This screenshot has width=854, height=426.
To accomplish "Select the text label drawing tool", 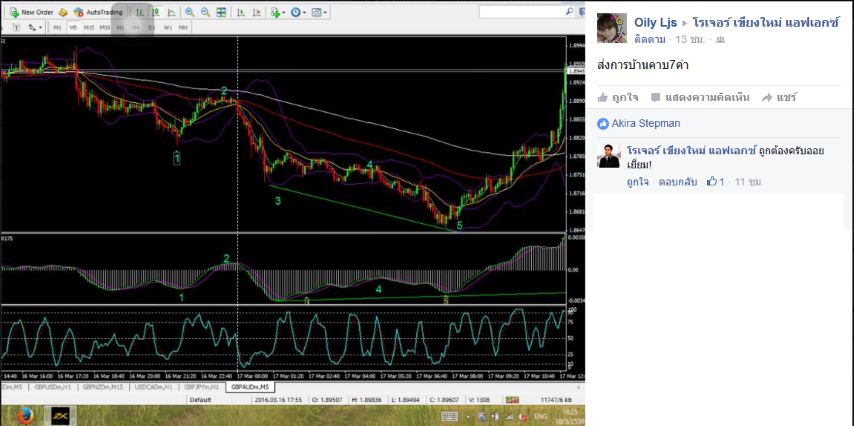I will pos(16,27).
